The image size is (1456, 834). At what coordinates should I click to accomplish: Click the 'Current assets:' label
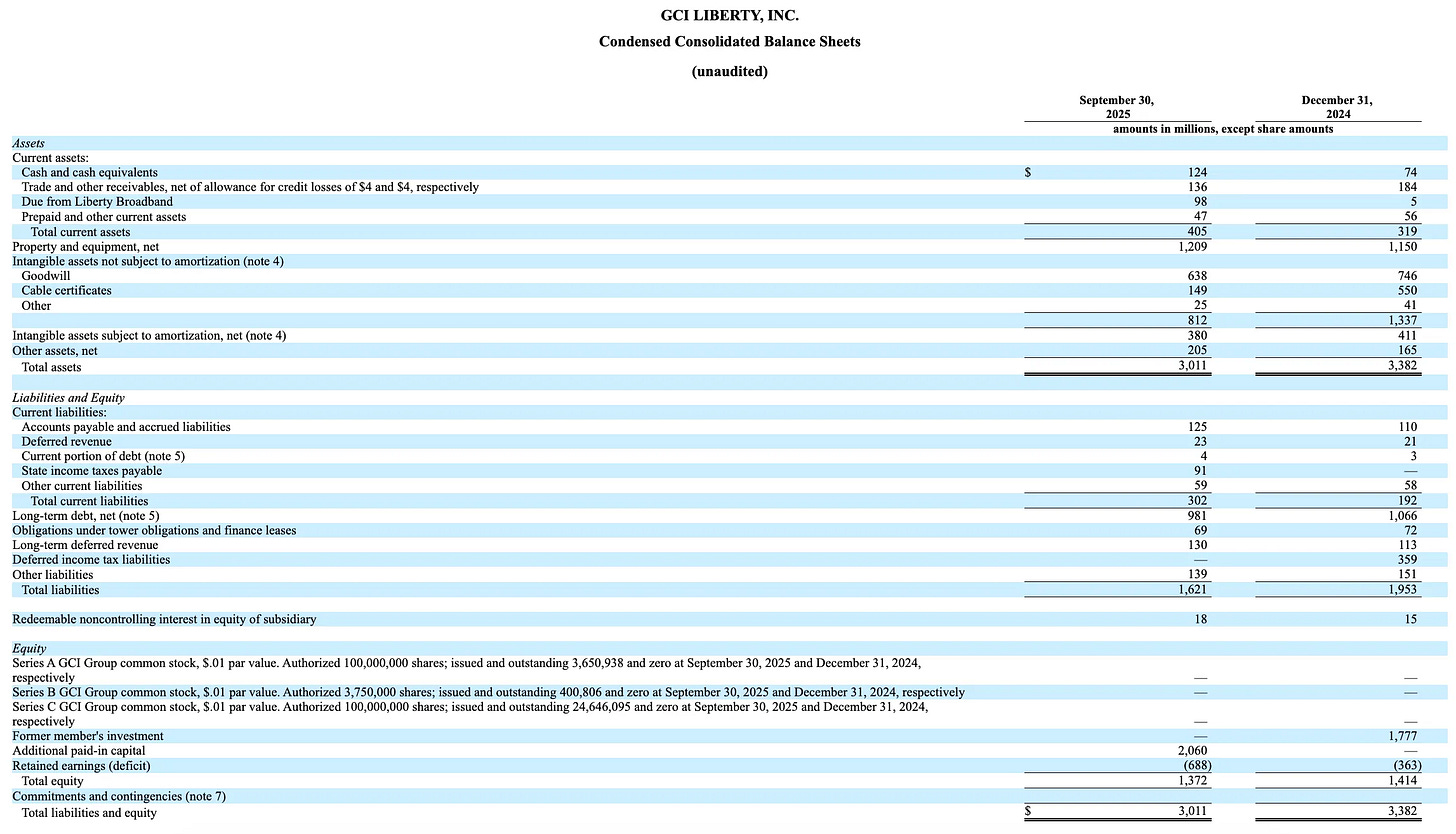pos(52,158)
